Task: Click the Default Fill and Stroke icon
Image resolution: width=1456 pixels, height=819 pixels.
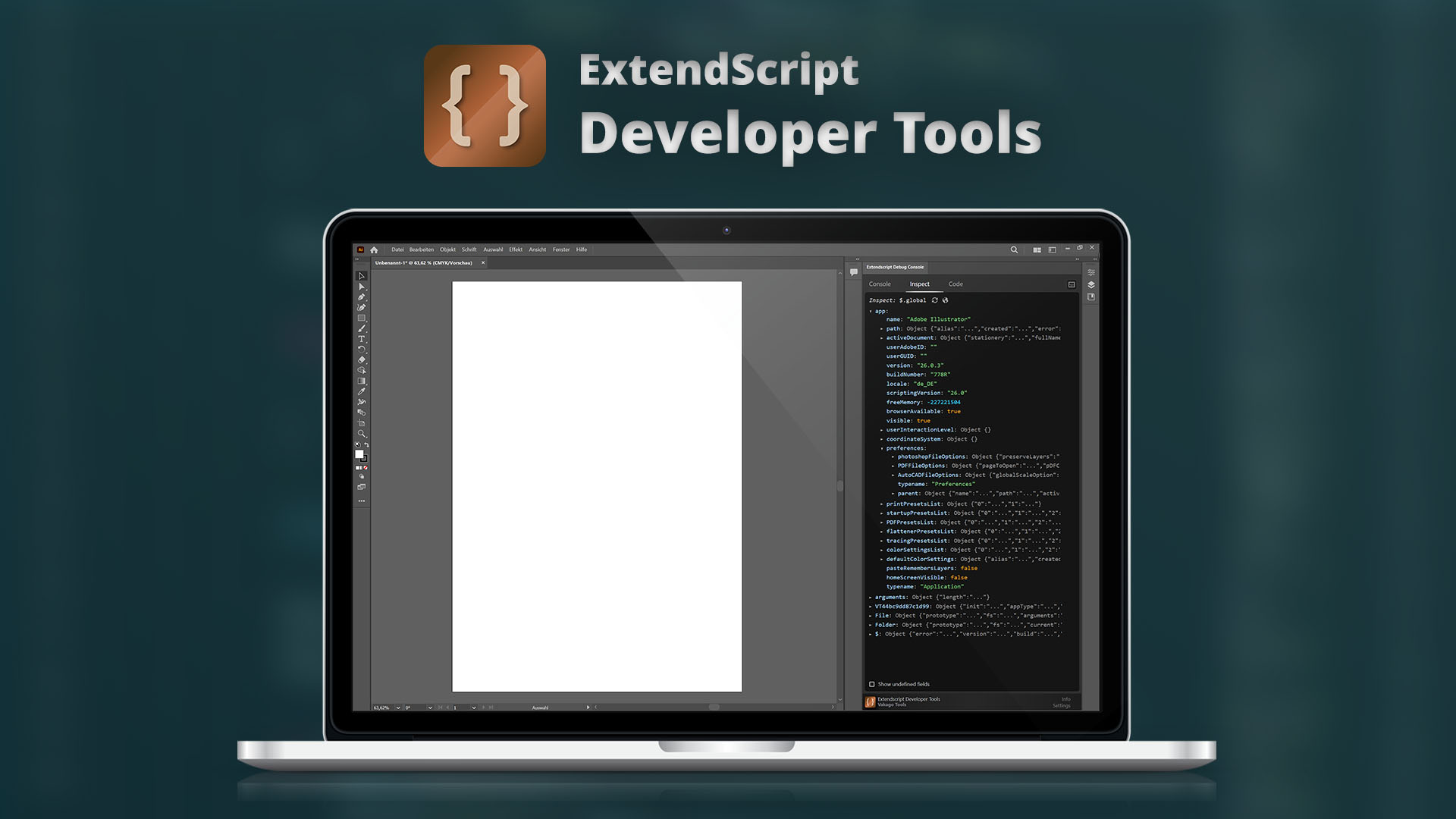Action: (x=358, y=445)
